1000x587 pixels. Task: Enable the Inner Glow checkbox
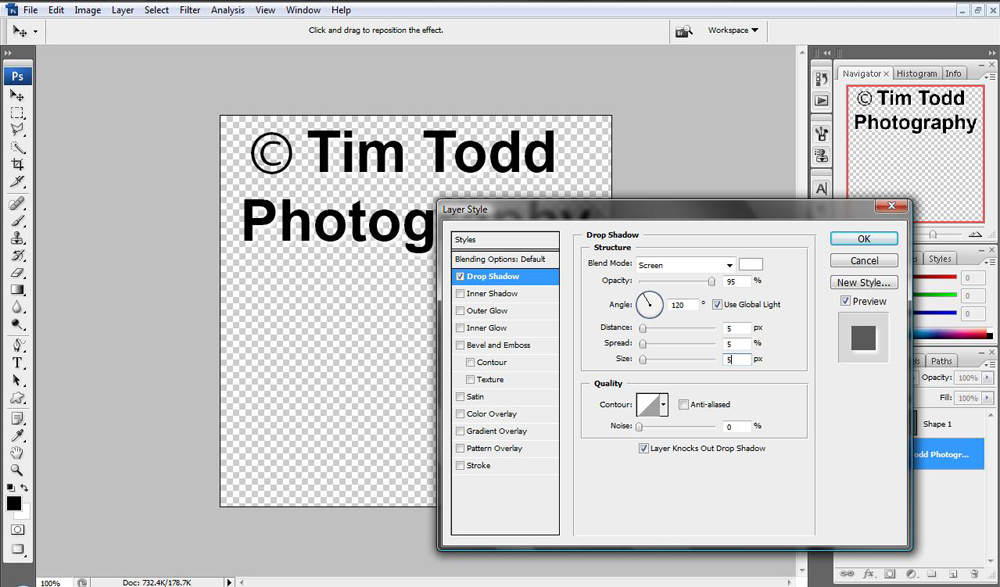click(x=460, y=328)
